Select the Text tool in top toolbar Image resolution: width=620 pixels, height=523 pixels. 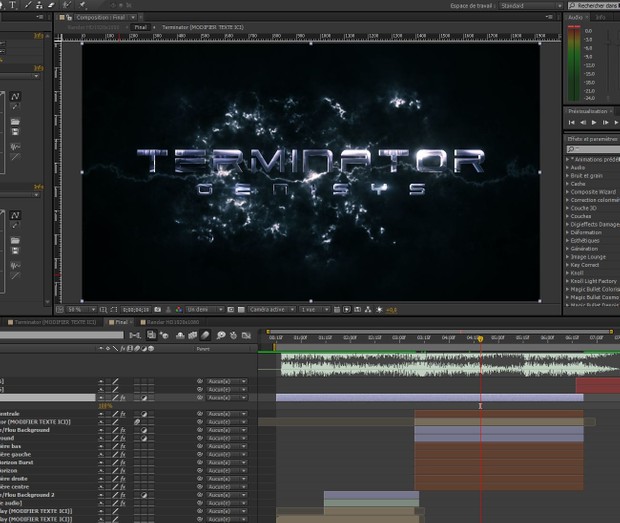tap(13, 5)
